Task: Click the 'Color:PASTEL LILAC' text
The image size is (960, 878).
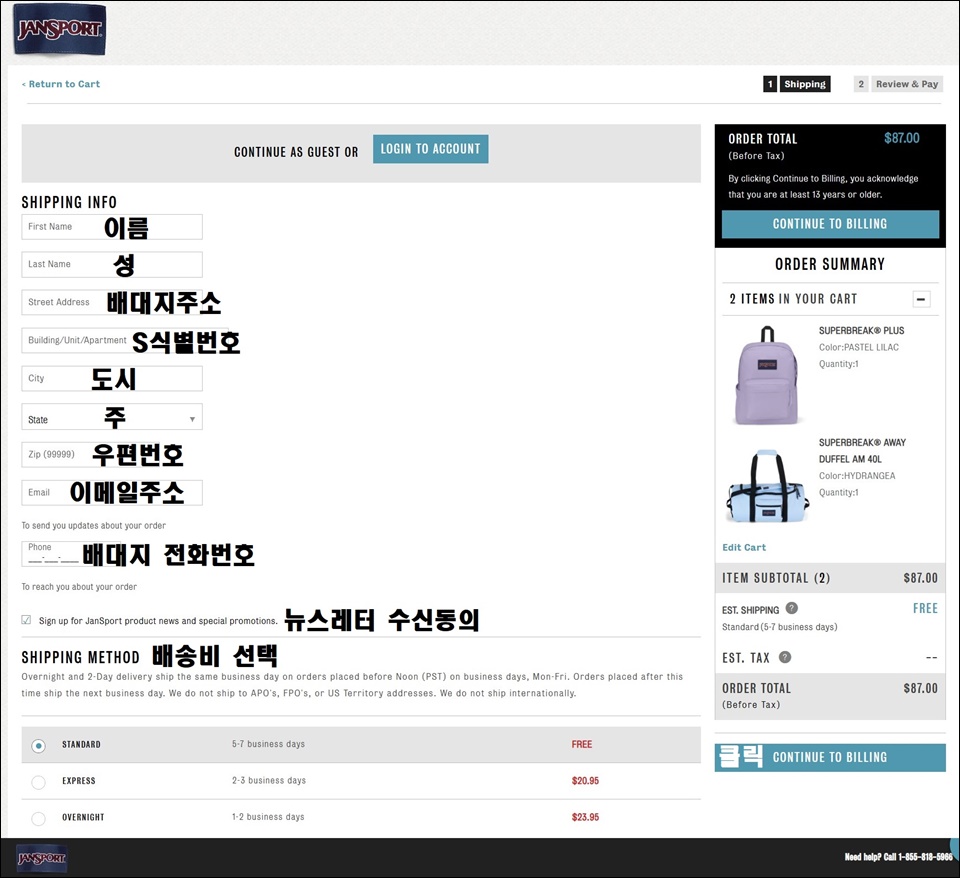Action: [x=859, y=347]
